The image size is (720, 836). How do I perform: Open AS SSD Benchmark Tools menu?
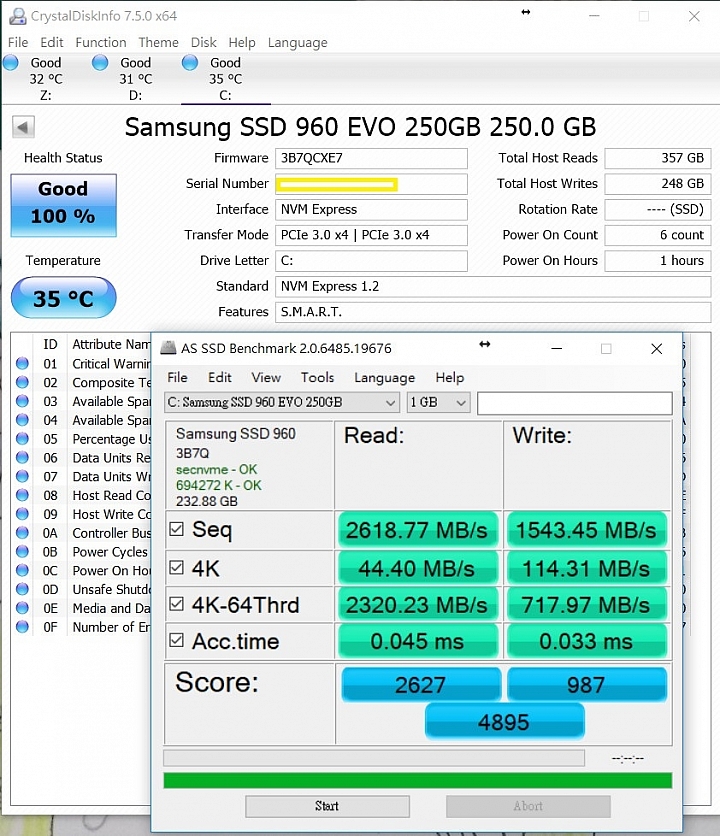317,377
